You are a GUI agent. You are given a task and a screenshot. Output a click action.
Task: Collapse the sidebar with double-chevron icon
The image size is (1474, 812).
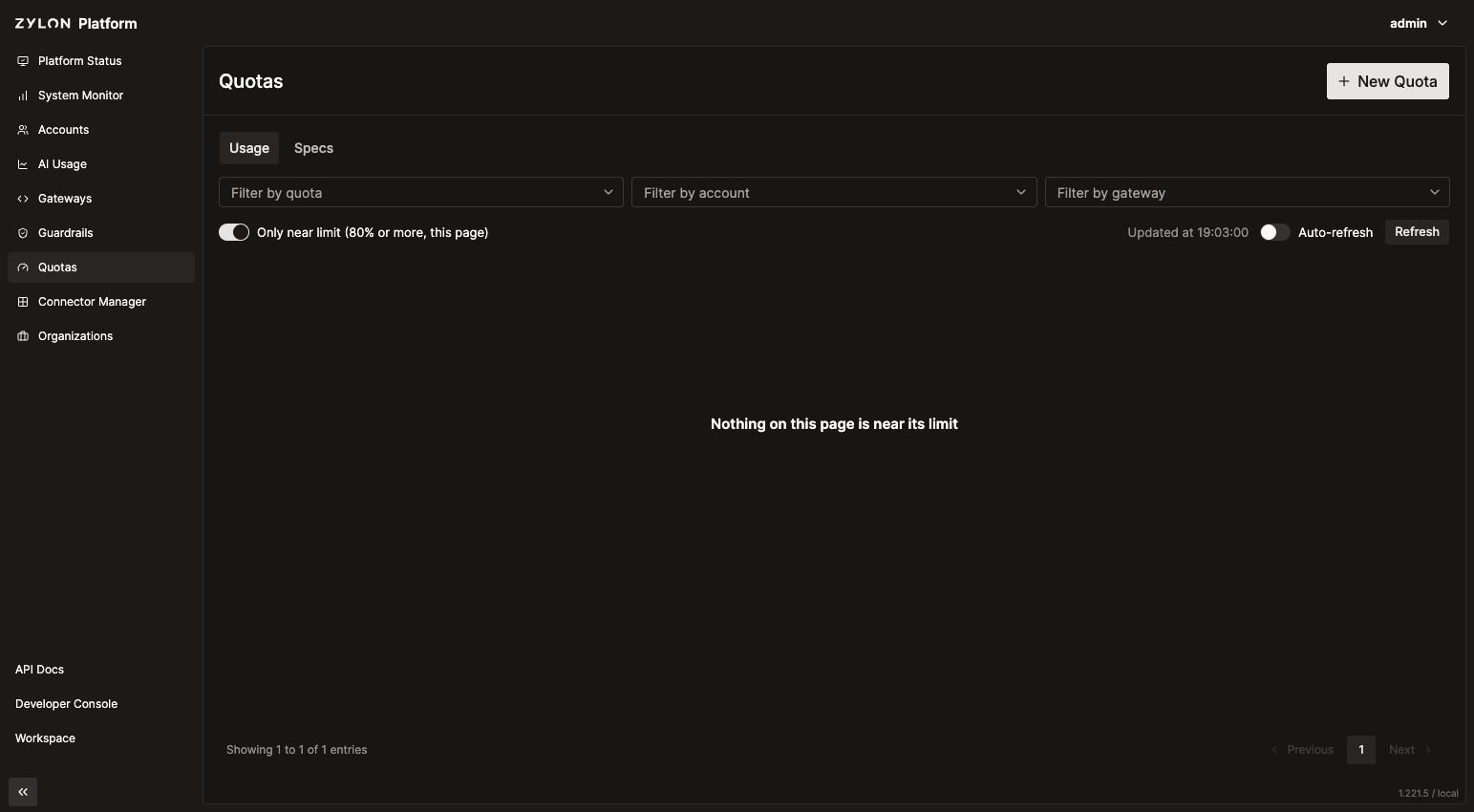pos(23,792)
